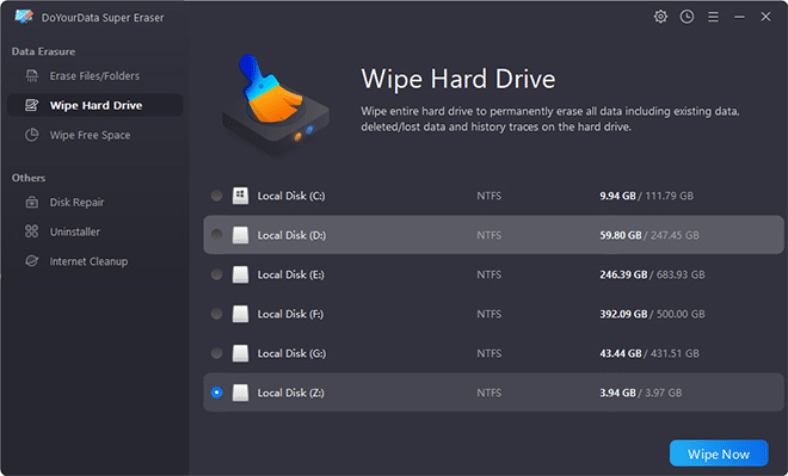Click the Uninstaller four-circles icon
The height and width of the screenshot is (476, 788).
32,231
